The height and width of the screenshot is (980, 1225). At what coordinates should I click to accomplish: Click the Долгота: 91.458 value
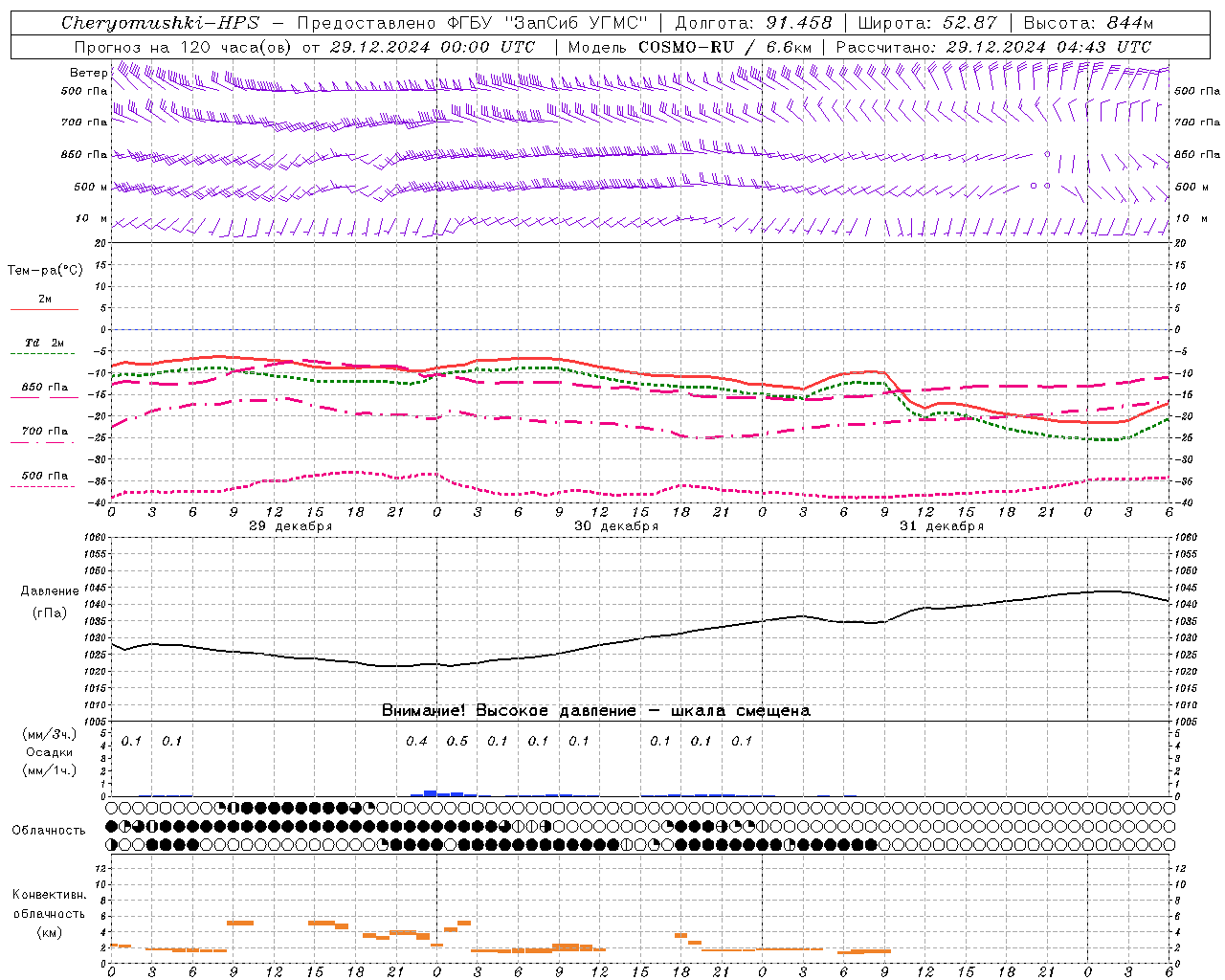click(x=753, y=23)
